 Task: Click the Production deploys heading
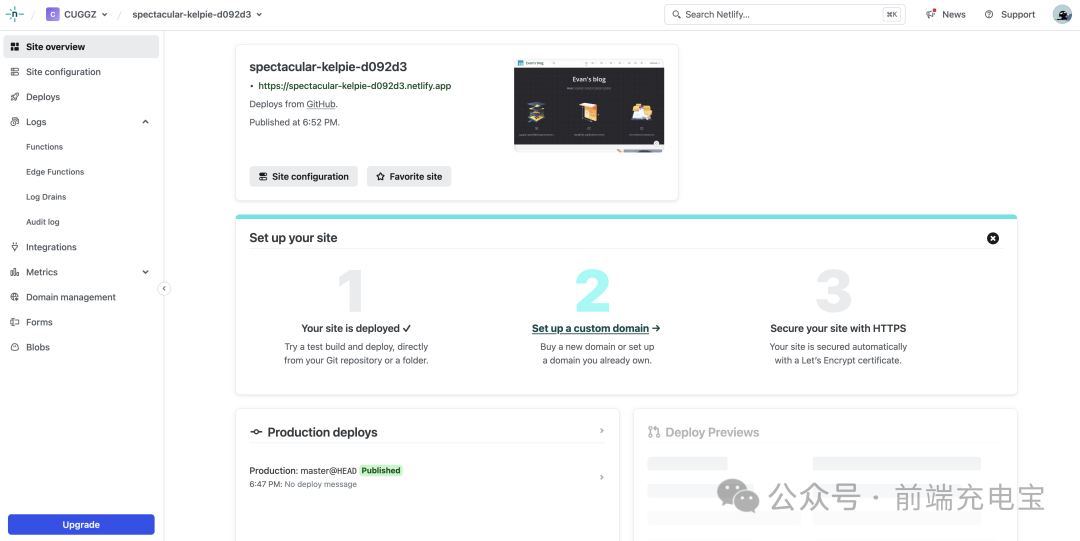pos(322,432)
